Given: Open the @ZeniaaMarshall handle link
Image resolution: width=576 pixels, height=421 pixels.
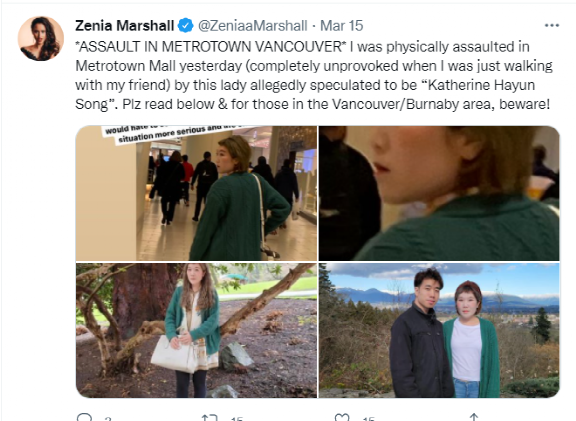Looking at the screenshot, I should pos(253,26).
